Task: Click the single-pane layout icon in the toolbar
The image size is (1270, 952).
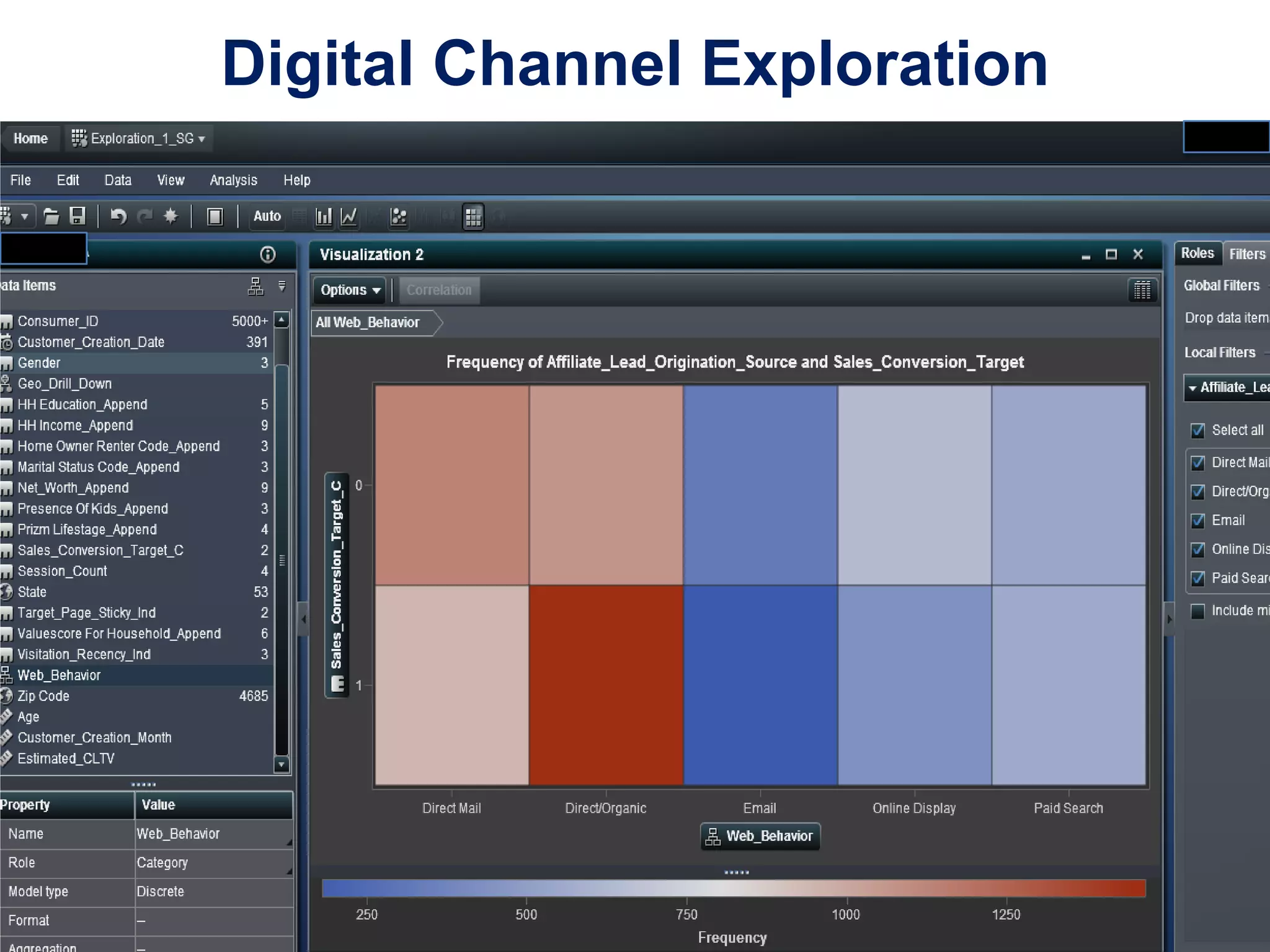Action: [215, 216]
